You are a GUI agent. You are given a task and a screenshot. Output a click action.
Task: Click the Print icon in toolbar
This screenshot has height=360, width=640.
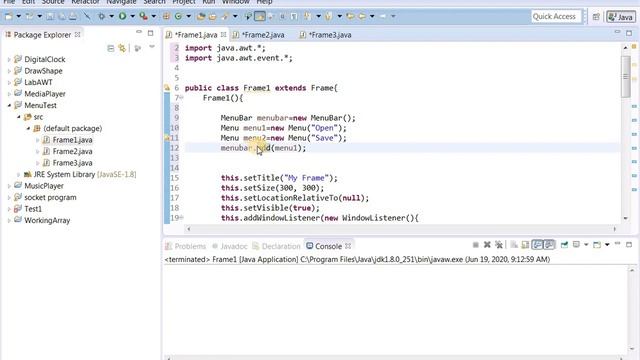(73, 16)
